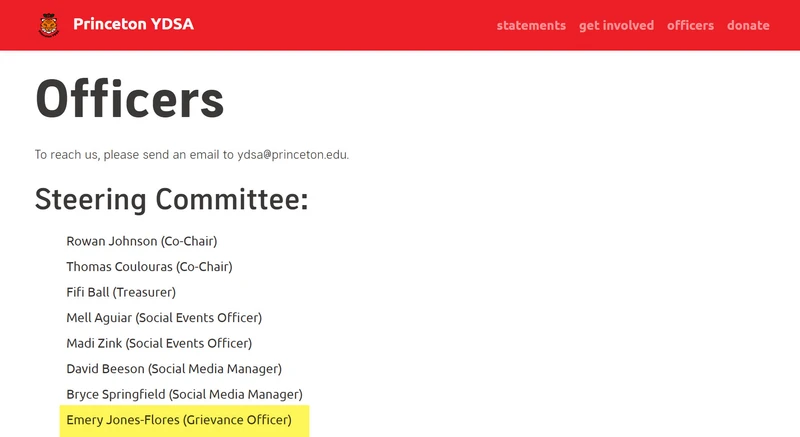Select Thomas Coulouras (Co-Chair) entry
This screenshot has width=800, height=437.
tap(149, 267)
